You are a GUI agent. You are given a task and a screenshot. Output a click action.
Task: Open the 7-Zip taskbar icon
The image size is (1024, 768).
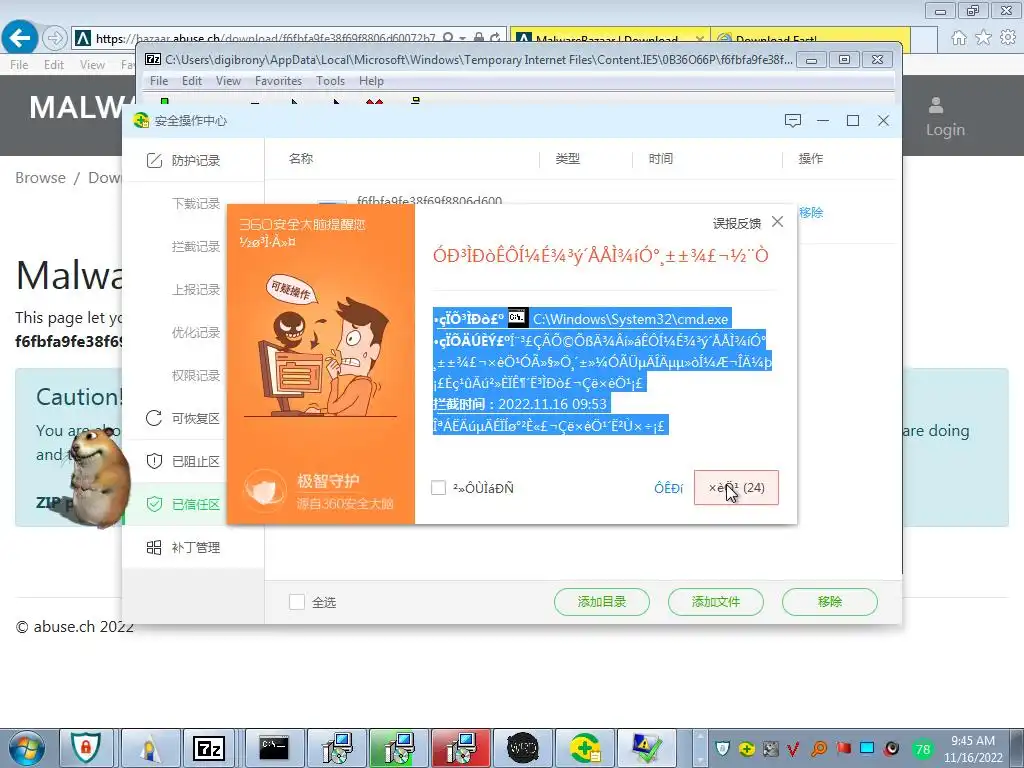(x=209, y=748)
